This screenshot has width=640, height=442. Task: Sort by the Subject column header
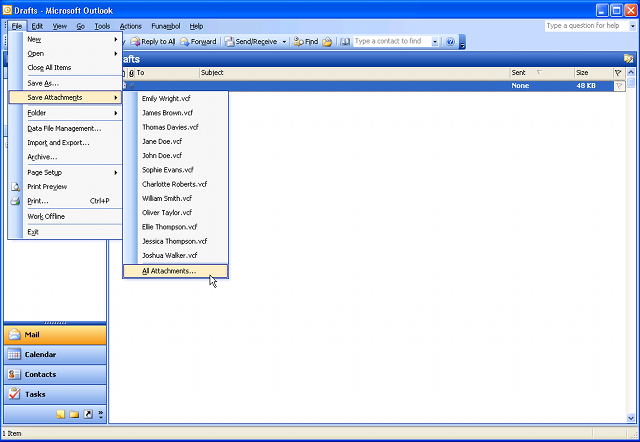354,73
